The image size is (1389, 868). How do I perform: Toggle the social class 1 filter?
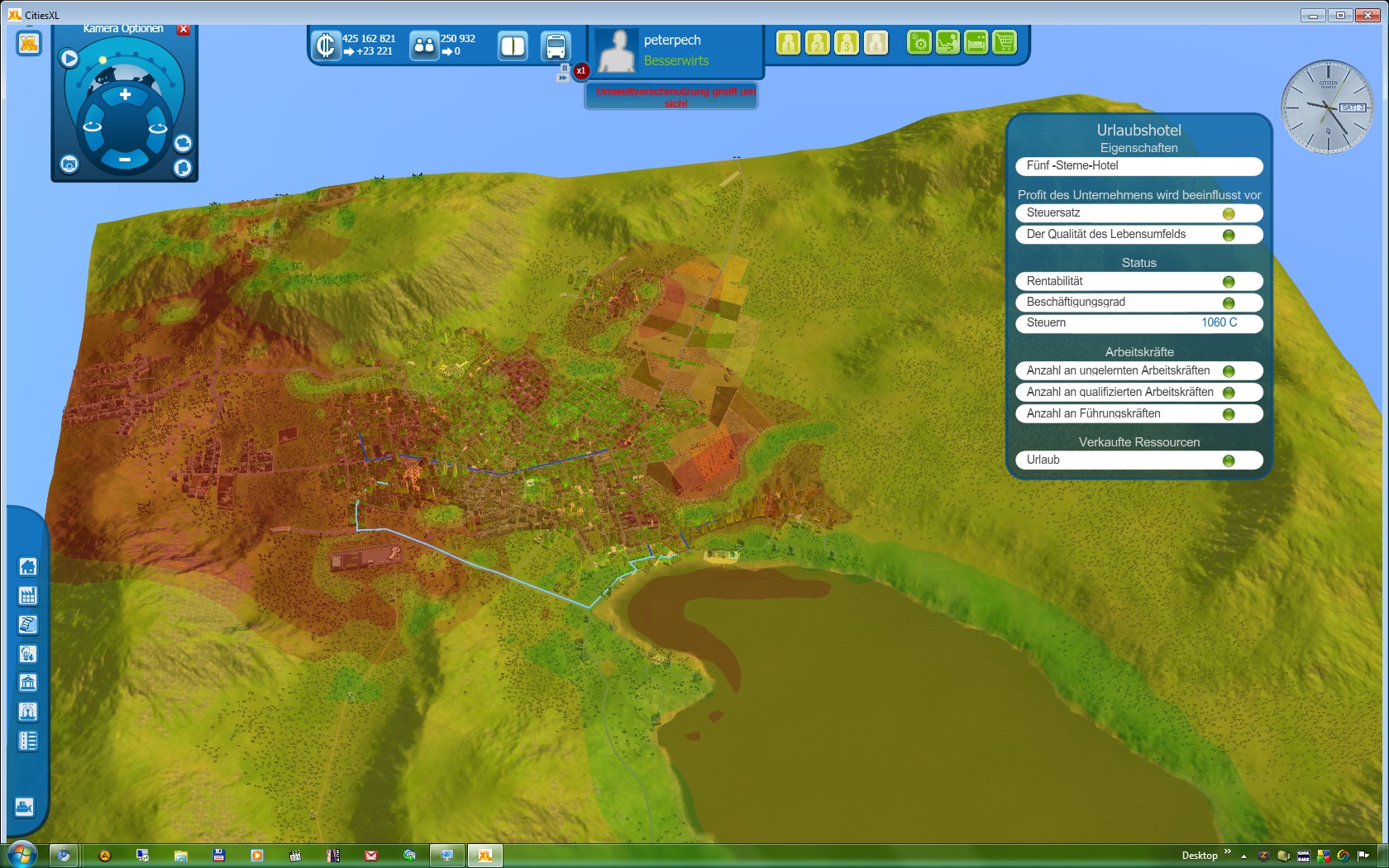pyautogui.click(x=789, y=43)
